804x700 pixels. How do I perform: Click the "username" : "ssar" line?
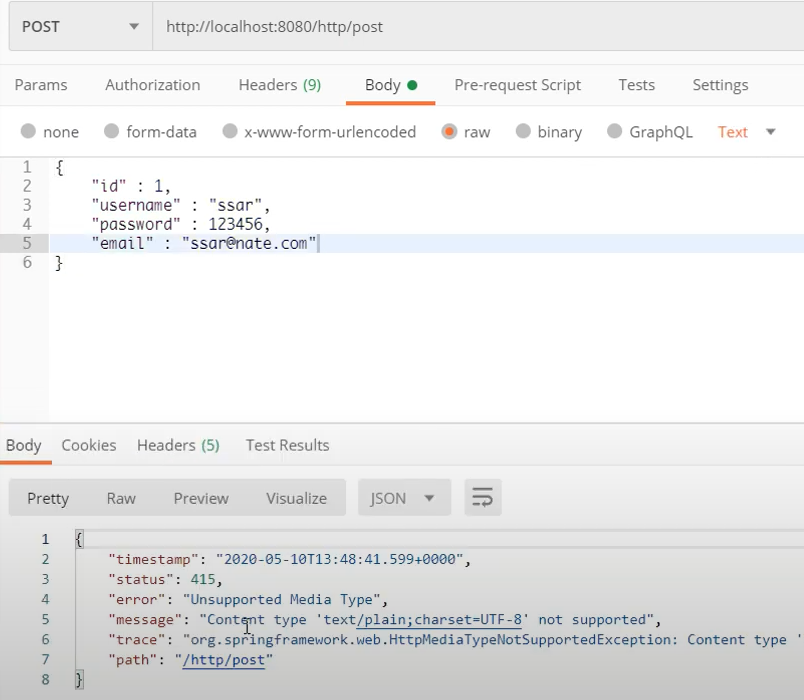tap(180, 205)
